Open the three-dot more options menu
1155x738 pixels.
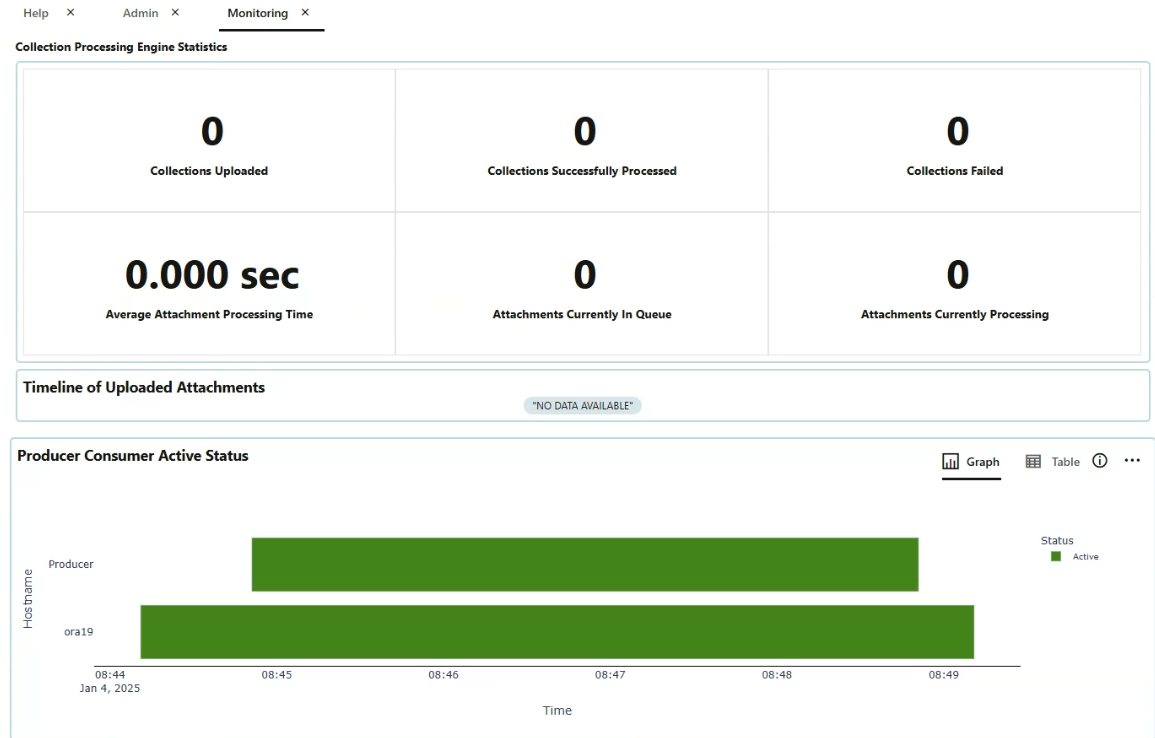click(1132, 461)
